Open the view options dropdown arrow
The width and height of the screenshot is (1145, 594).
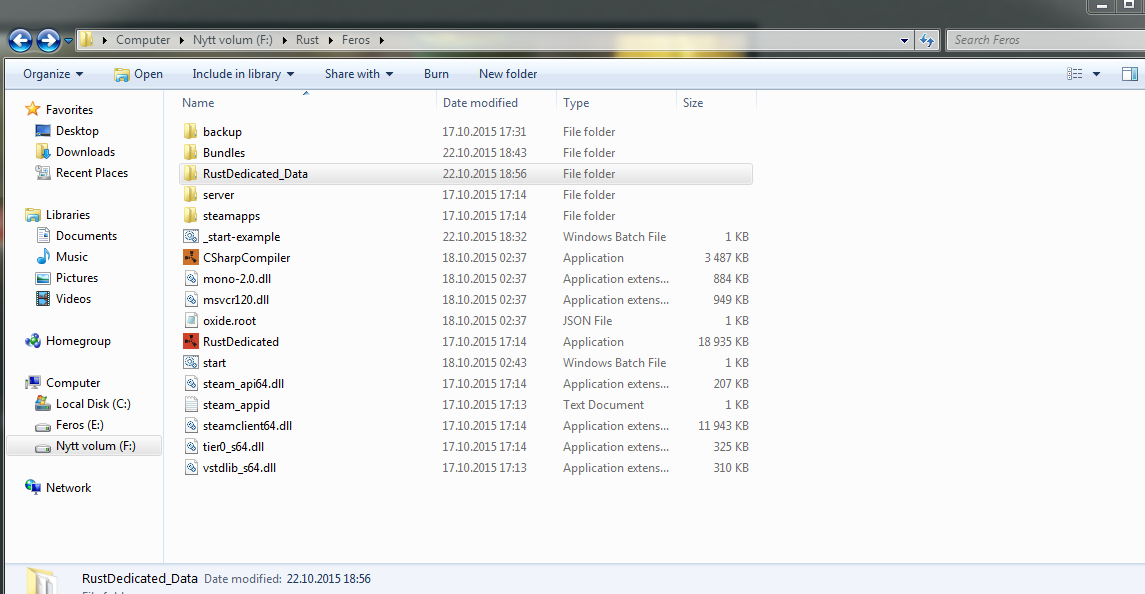tap(1096, 74)
